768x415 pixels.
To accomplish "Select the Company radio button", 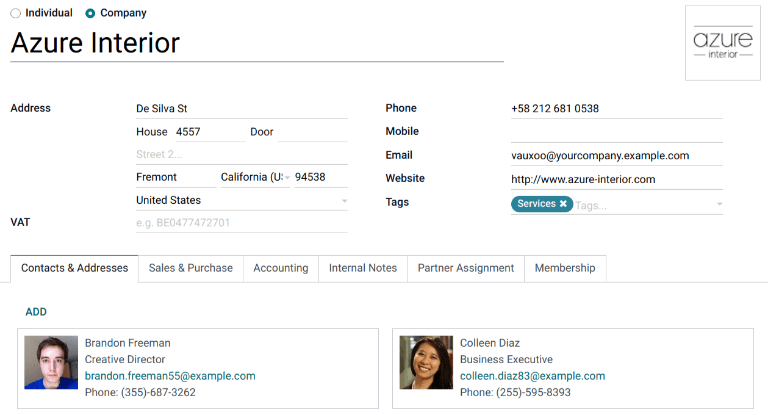I will tap(91, 13).
